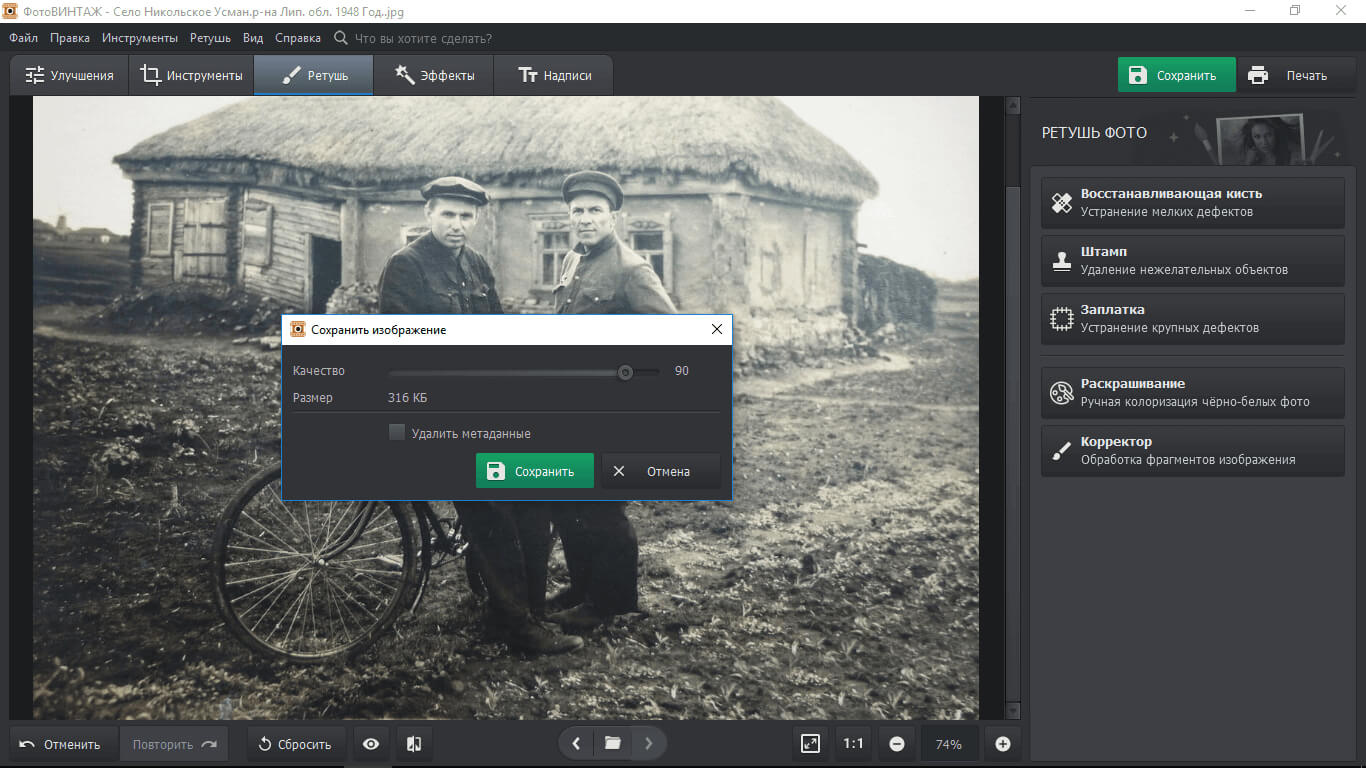Image resolution: width=1366 pixels, height=768 pixels.
Task: Open the Colorization (Раскрашивание) tool
Action: [1192, 393]
